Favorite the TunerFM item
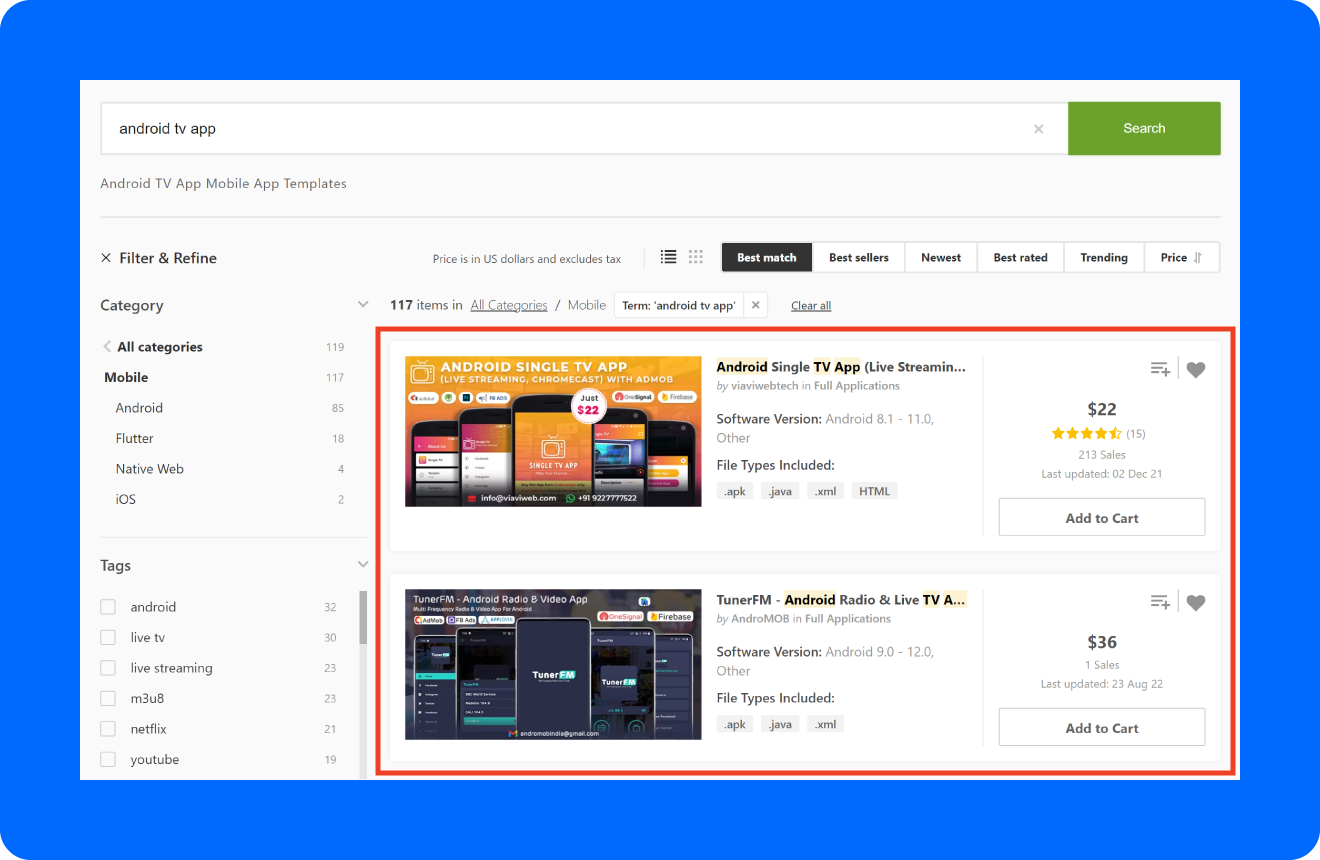Viewport: 1320px width, 860px height. 1196,602
